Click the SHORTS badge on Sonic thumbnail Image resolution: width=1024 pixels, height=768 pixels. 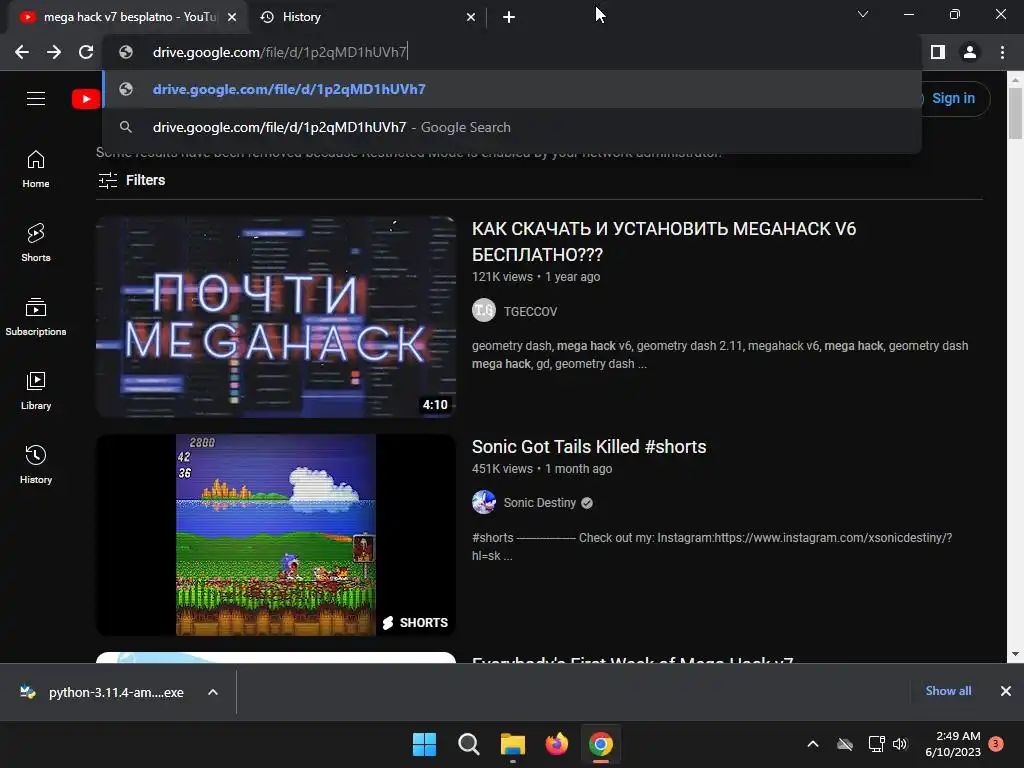(415, 622)
